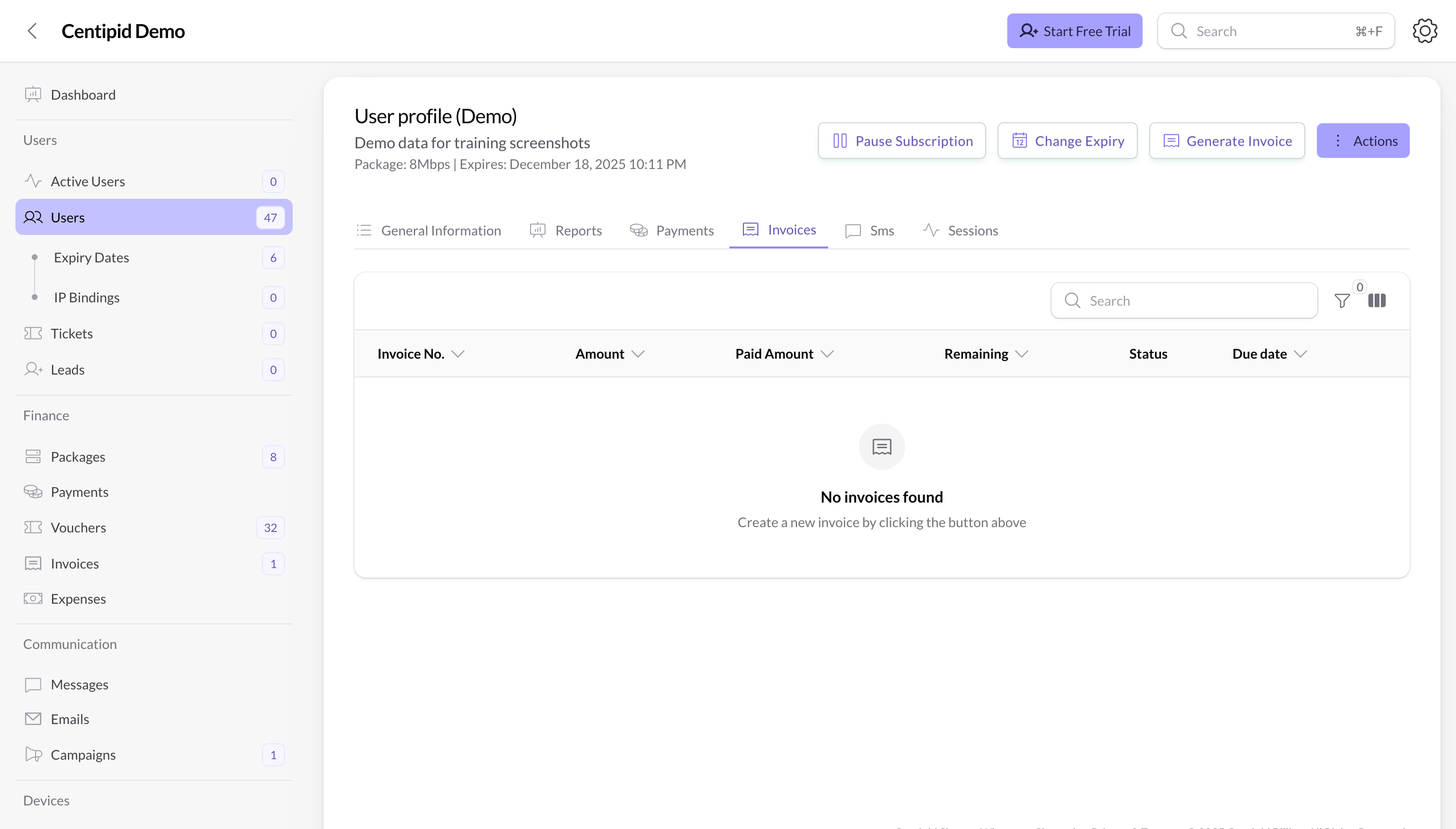Click the invoice table search field
The width and height of the screenshot is (1456, 829).
pos(1184,300)
